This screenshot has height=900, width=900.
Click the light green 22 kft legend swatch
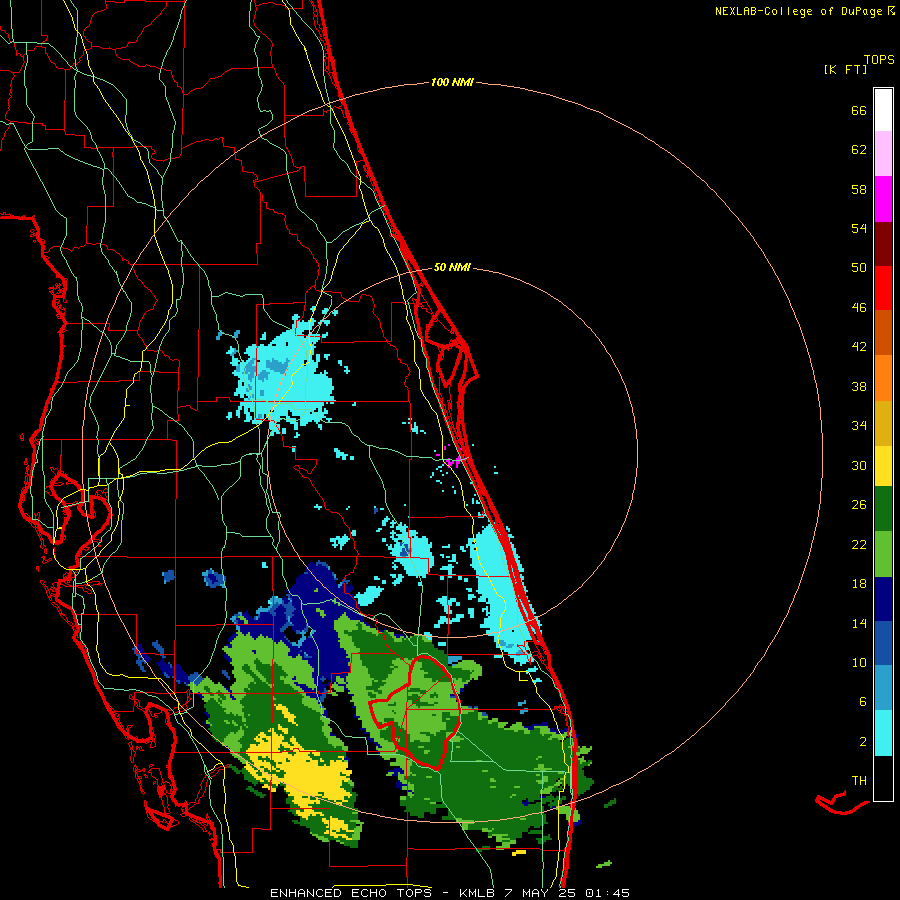coord(883,554)
